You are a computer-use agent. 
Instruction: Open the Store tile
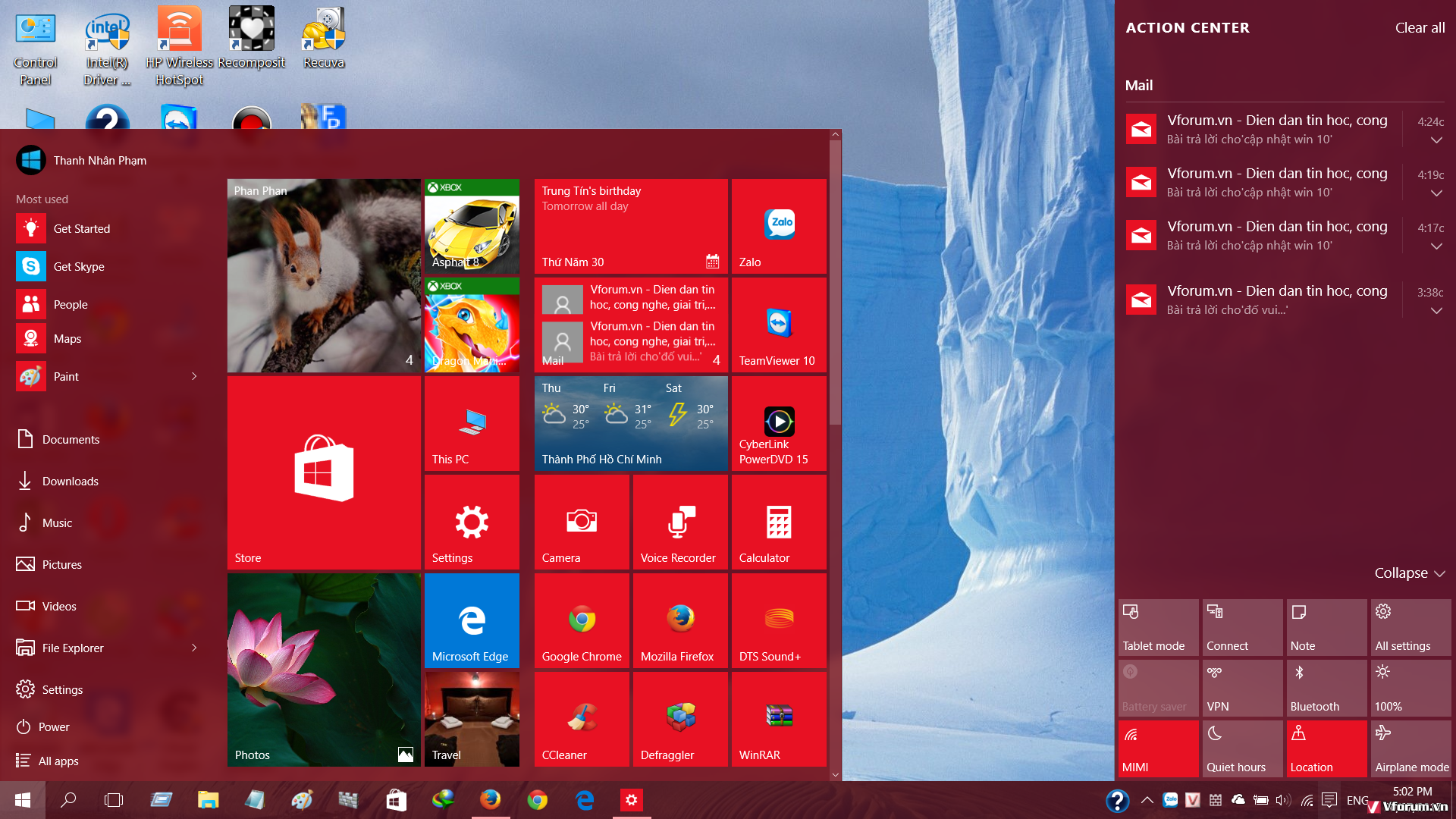324,472
